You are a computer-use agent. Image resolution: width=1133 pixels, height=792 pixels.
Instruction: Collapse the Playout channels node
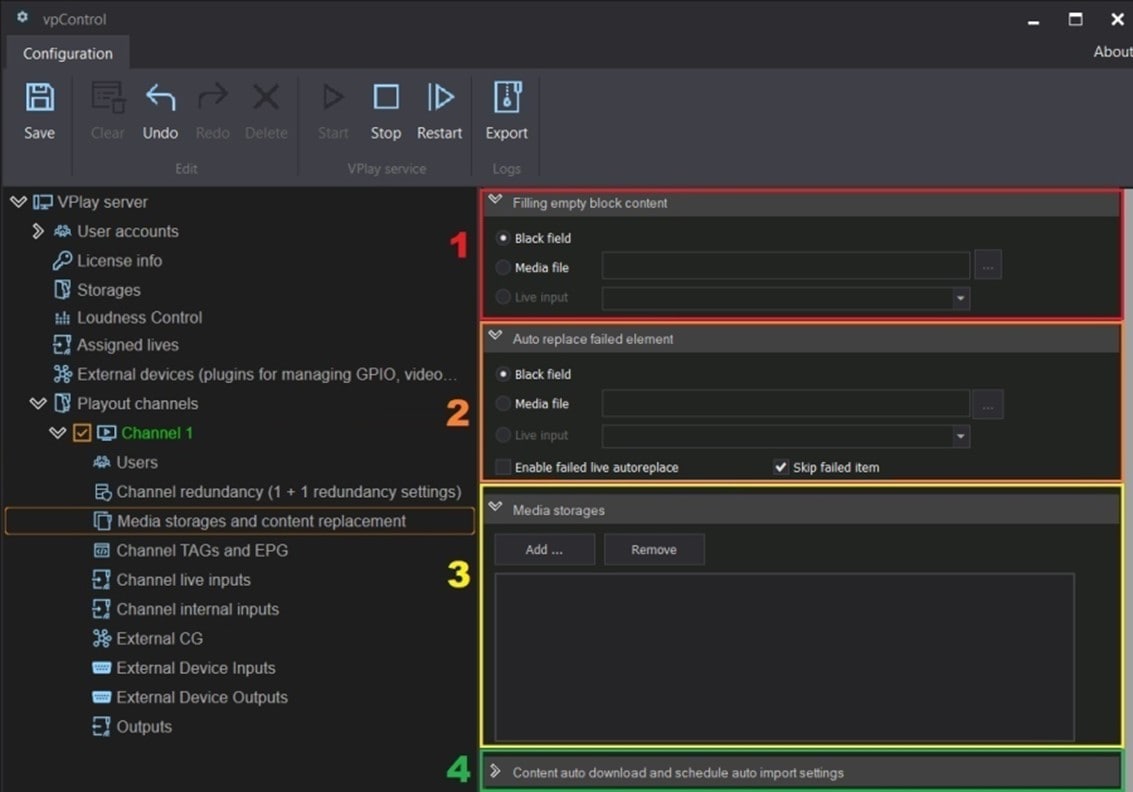(x=38, y=403)
